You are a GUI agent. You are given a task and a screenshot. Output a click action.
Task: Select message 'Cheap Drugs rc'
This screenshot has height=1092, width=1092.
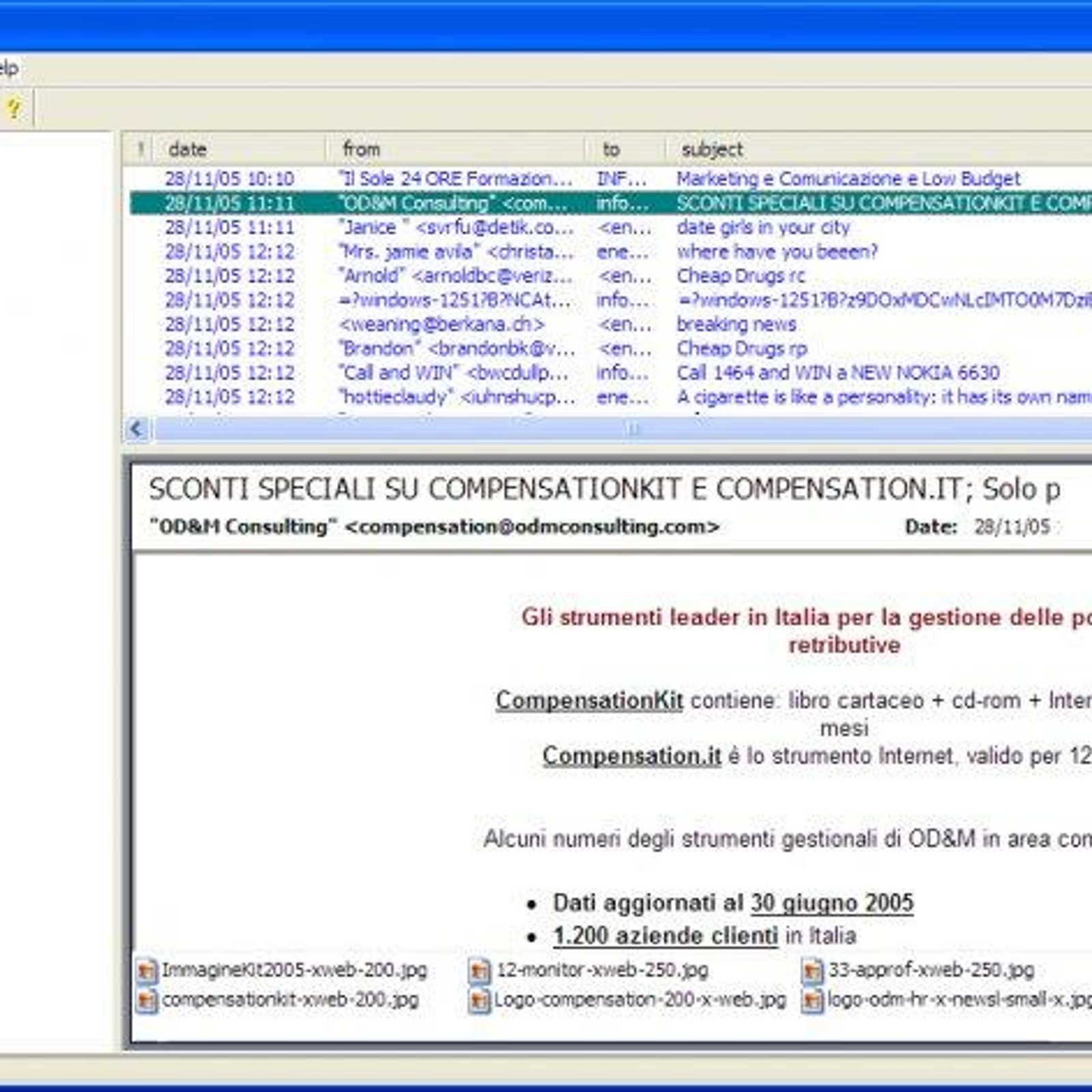click(x=611, y=276)
